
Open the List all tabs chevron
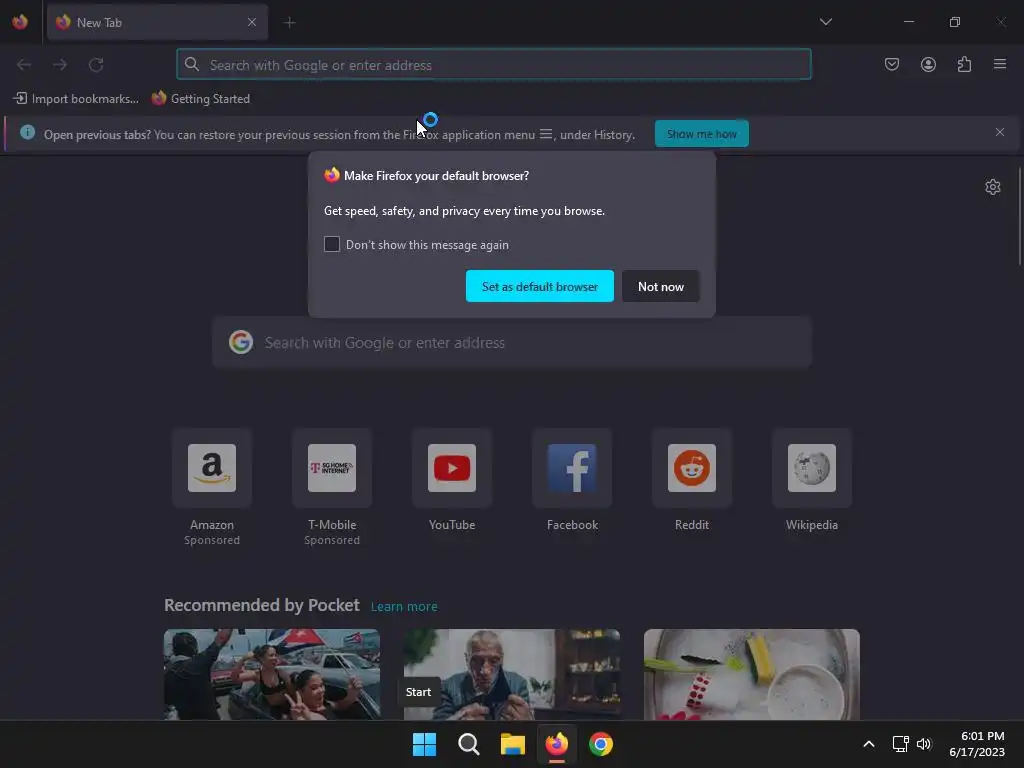[825, 22]
